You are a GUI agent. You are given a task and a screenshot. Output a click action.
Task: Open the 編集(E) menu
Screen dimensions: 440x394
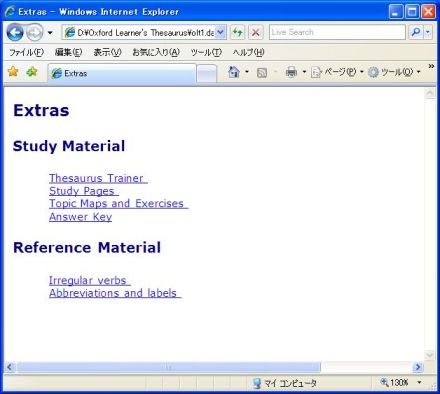click(68, 52)
